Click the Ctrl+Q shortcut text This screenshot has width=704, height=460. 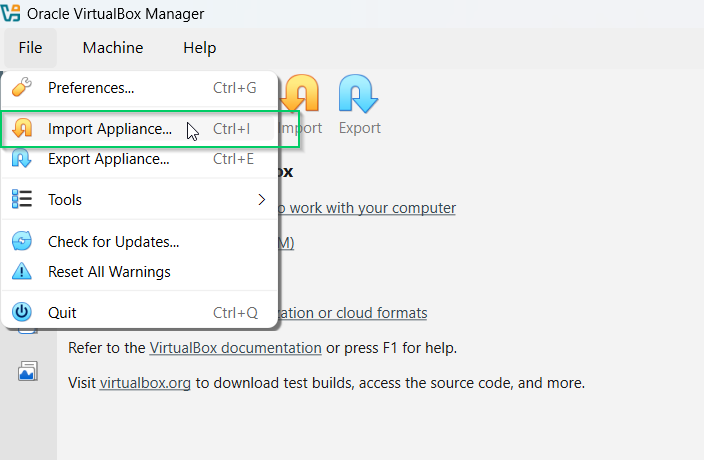[x=235, y=313]
